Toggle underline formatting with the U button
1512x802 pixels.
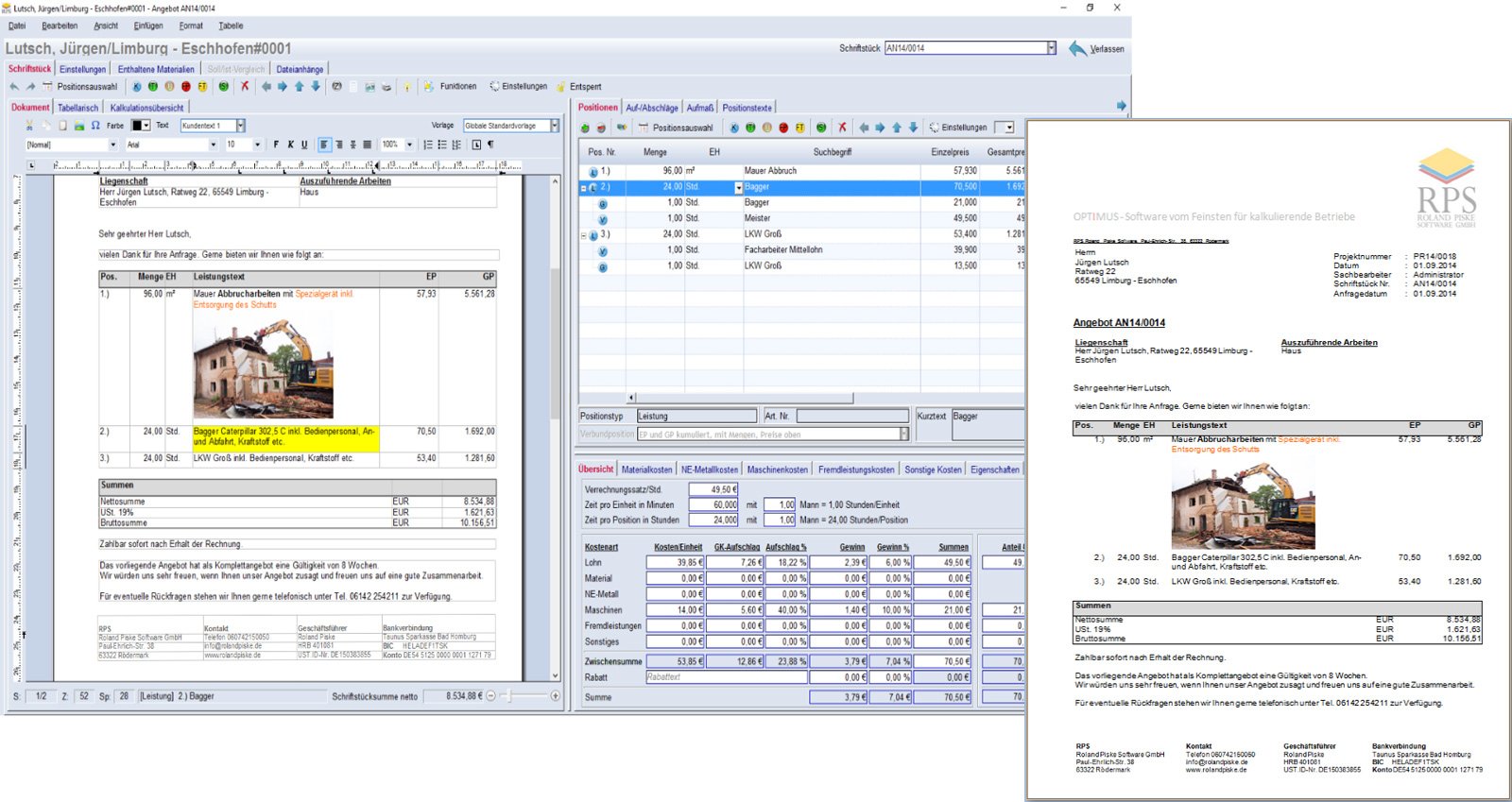click(x=304, y=145)
